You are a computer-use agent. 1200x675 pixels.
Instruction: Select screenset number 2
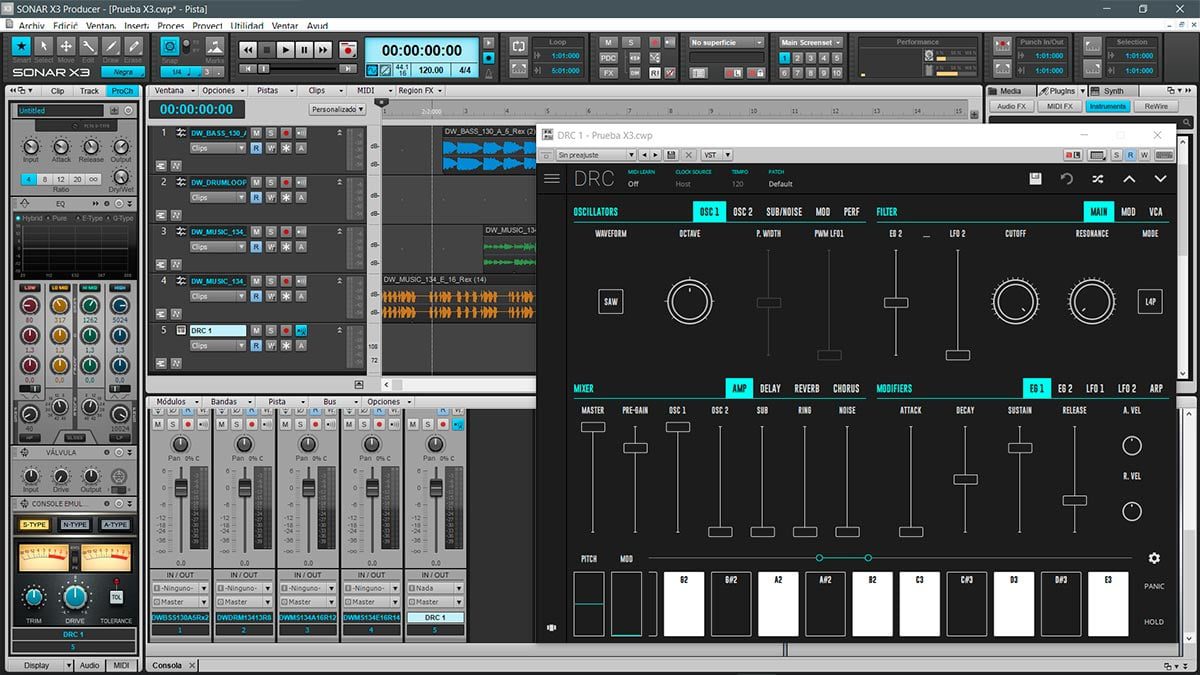(796, 58)
